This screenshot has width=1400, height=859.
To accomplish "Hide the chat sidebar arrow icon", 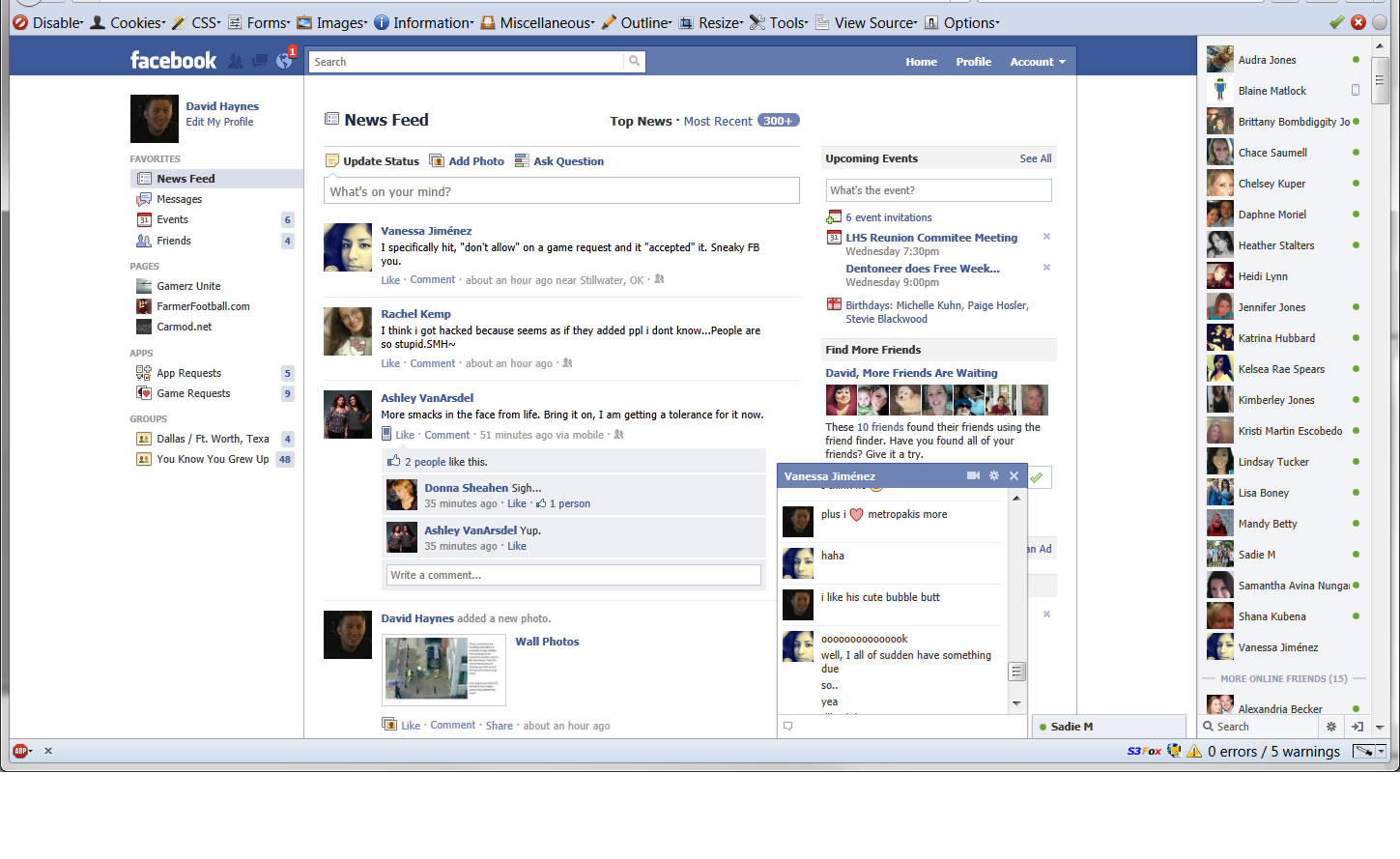I will coord(1357,727).
